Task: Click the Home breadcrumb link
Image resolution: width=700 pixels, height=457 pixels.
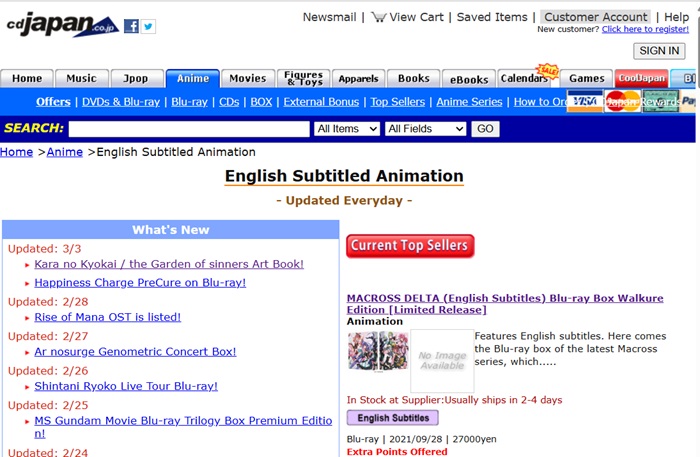Action: coord(17,152)
